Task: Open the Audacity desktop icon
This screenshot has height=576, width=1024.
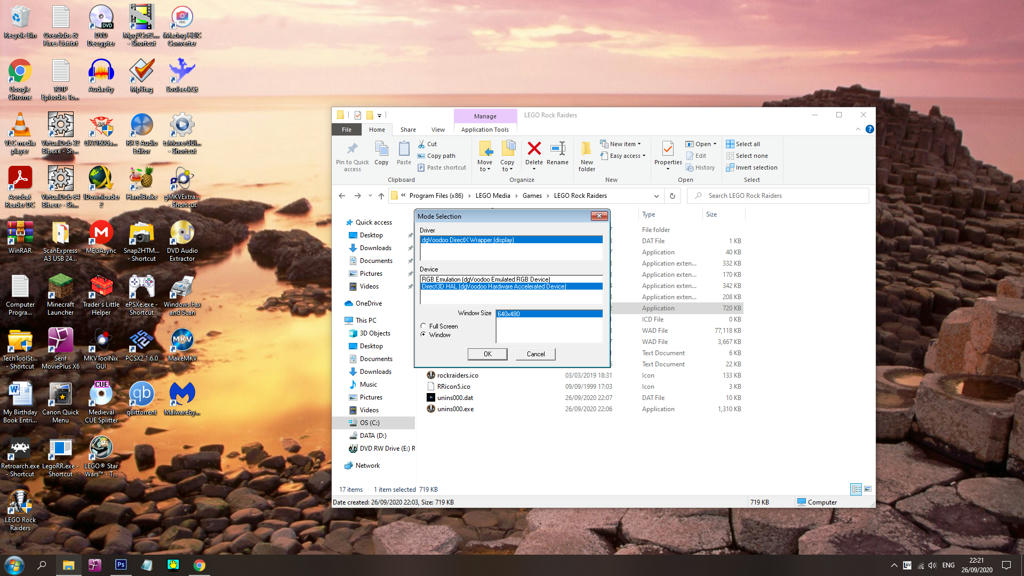Action: [101, 76]
